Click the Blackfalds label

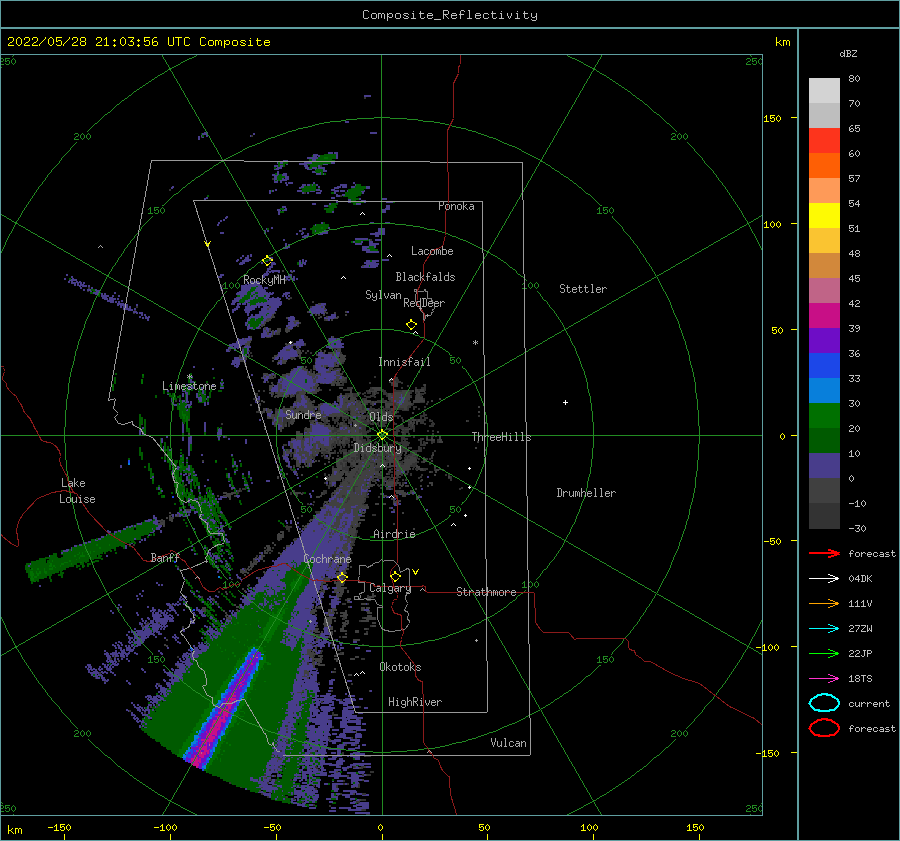click(425, 277)
